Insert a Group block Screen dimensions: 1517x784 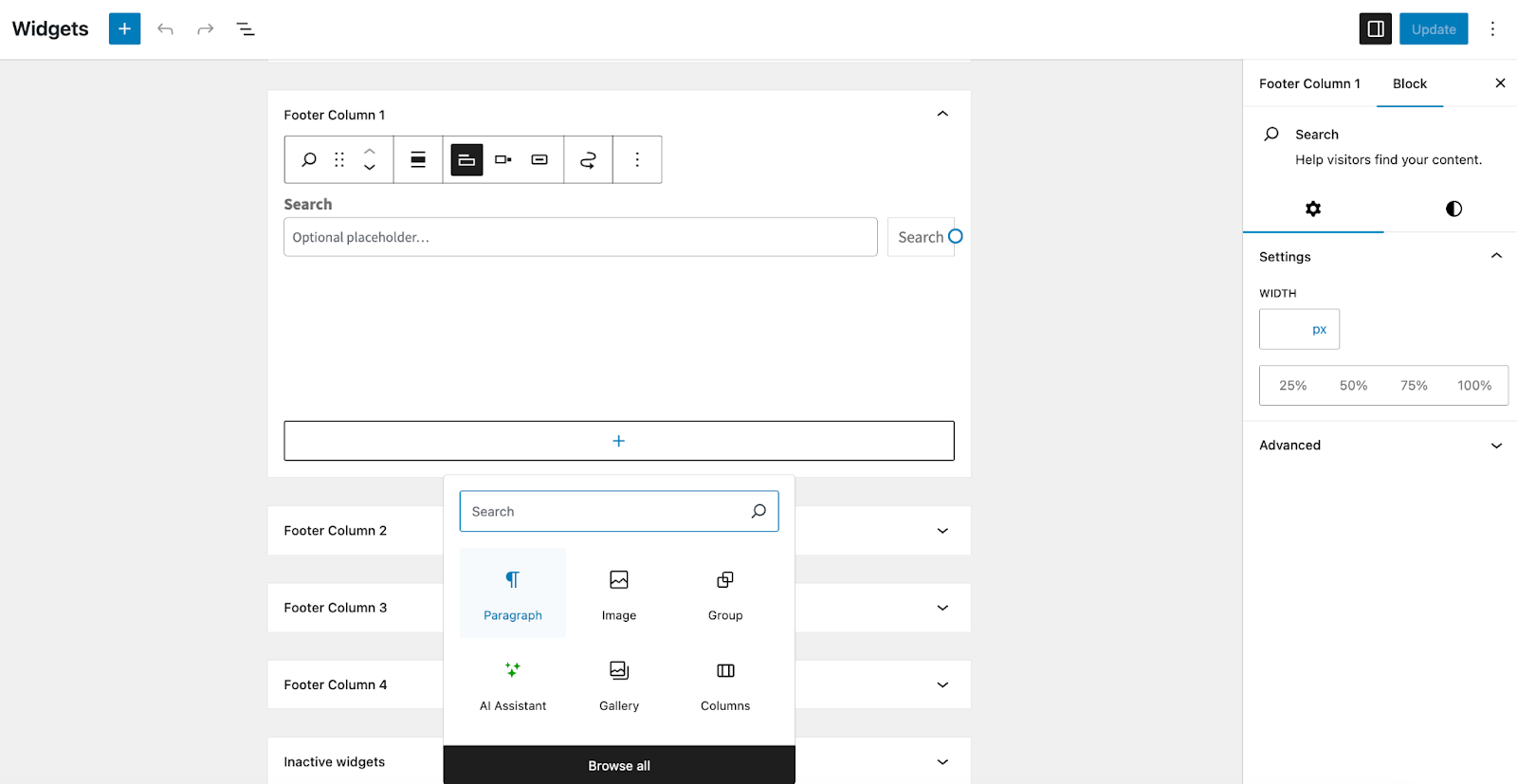[x=725, y=593]
